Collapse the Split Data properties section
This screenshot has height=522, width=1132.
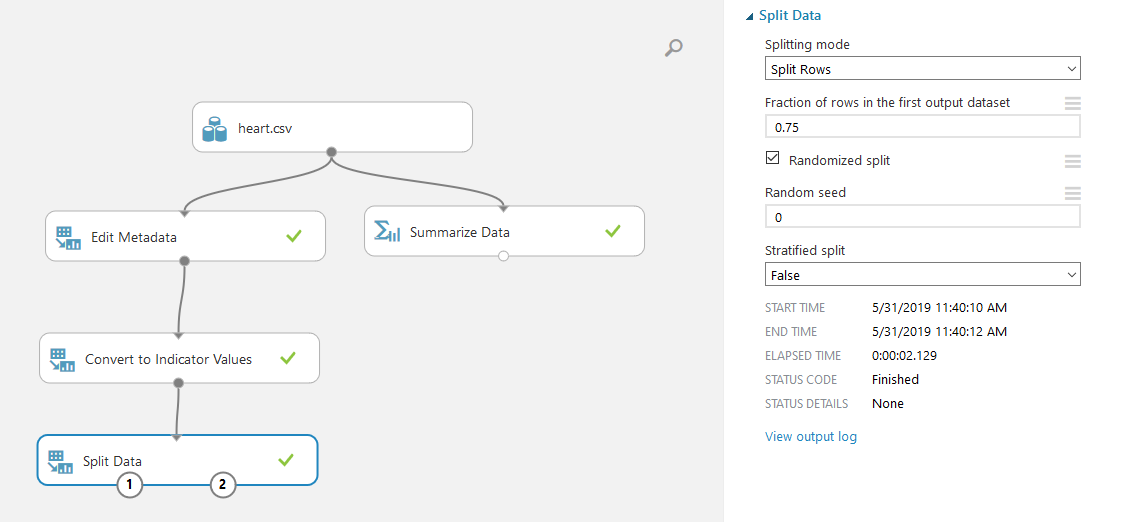[751, 16]
